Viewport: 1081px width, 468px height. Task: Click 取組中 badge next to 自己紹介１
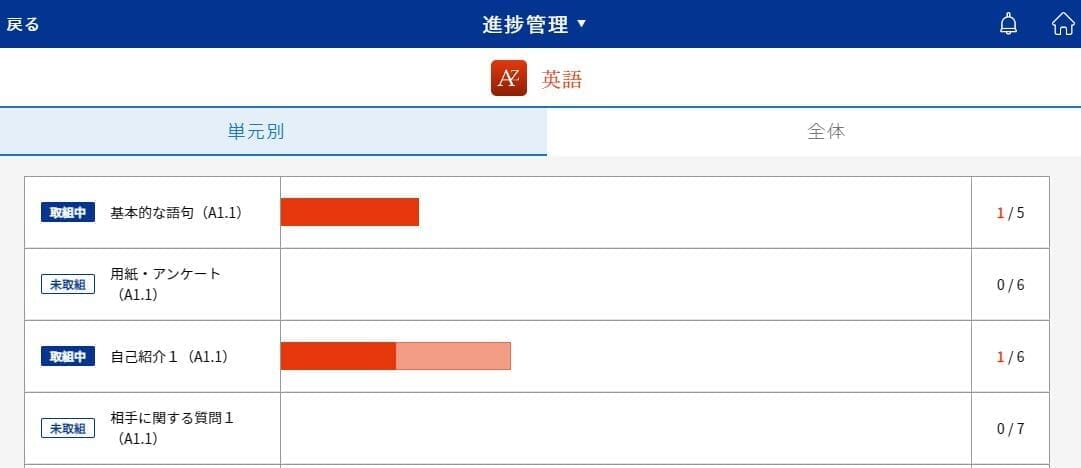point(68,356)
